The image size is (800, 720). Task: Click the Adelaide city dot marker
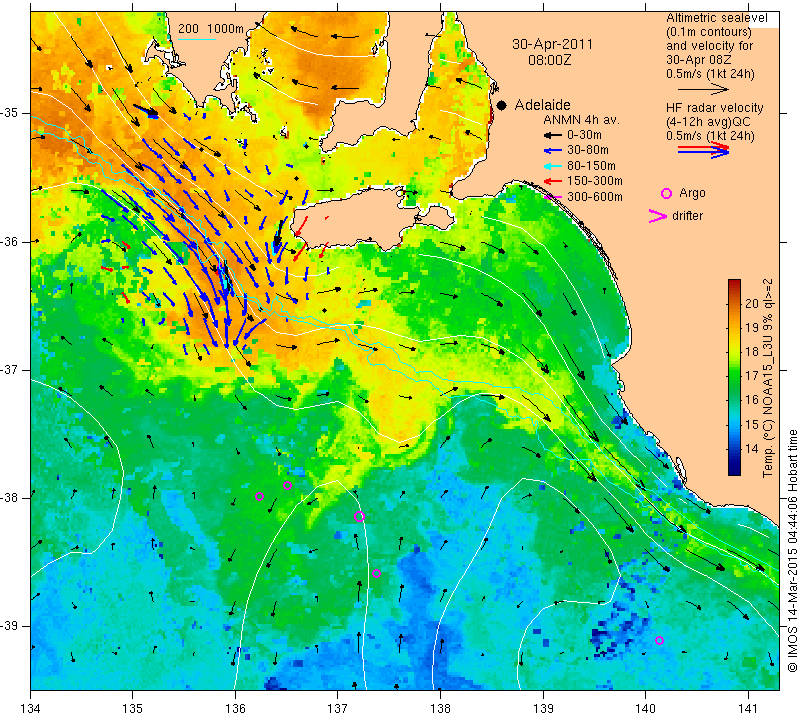(x=502, y=105)
